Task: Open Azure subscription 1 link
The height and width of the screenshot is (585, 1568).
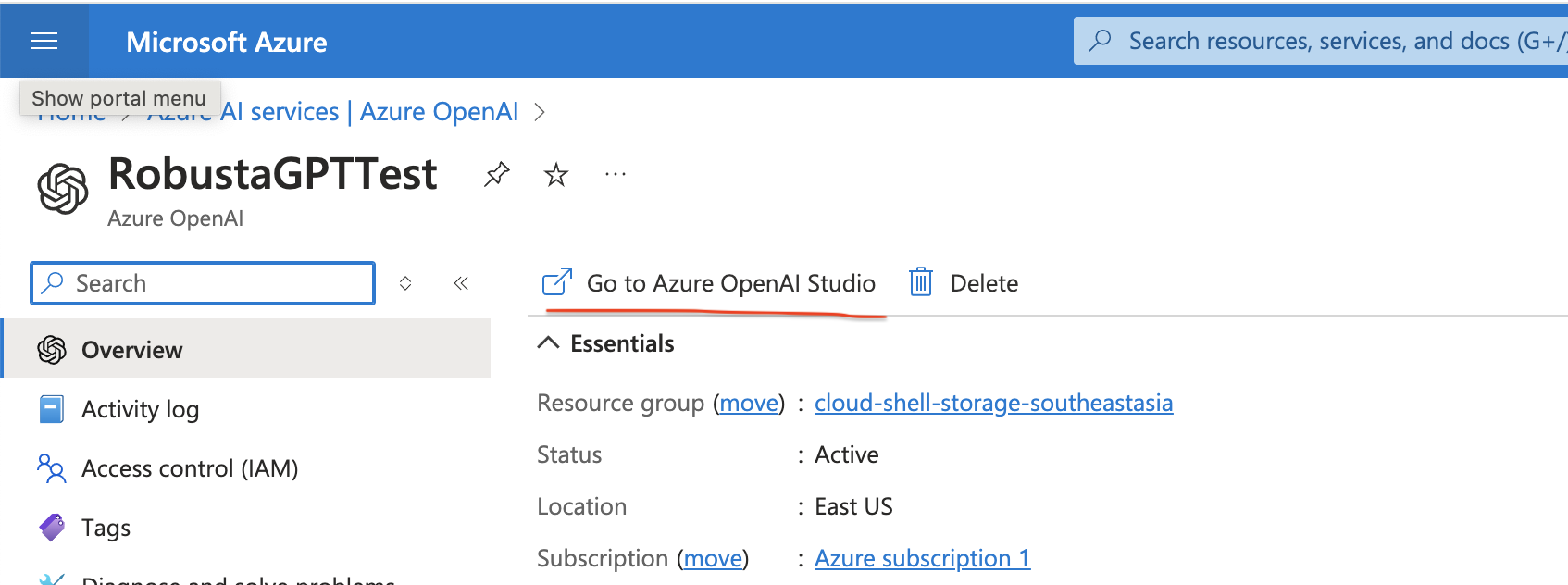Action: pyautogui.click(x=923, y=558)
